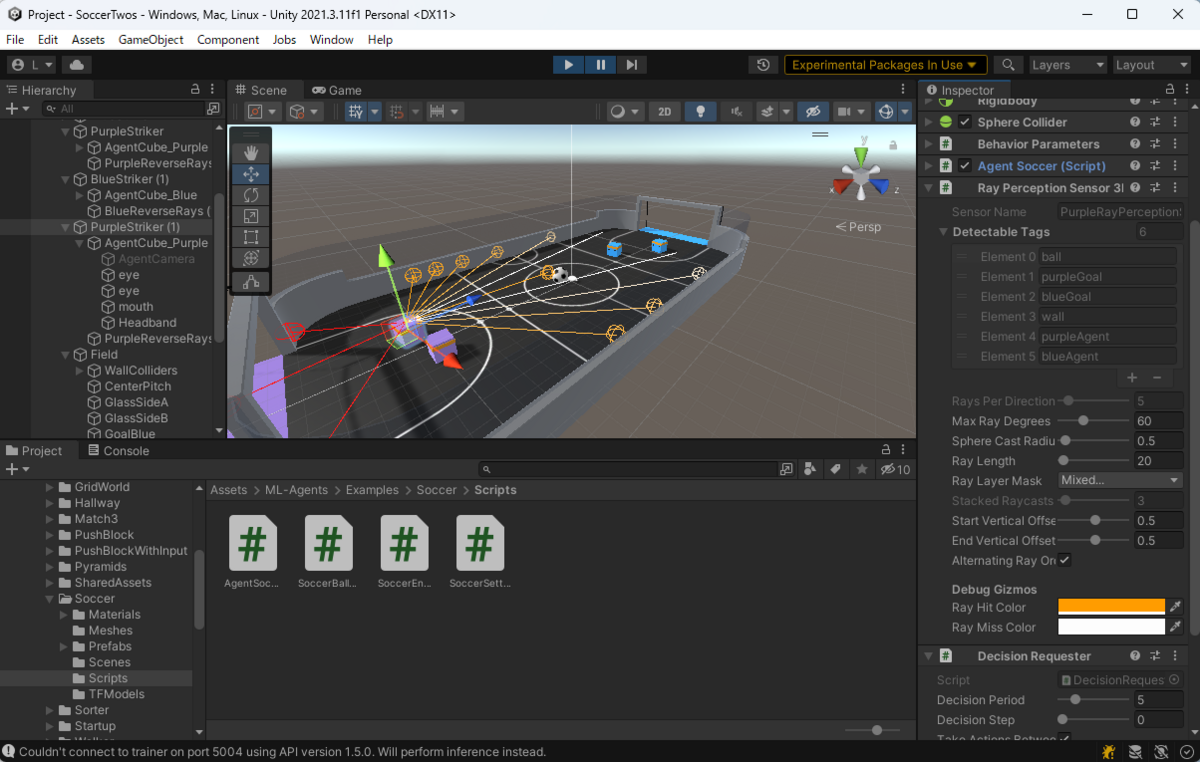Click the Play button
The width and height of the screenshot is (1200, 762).
click(568, 65)
